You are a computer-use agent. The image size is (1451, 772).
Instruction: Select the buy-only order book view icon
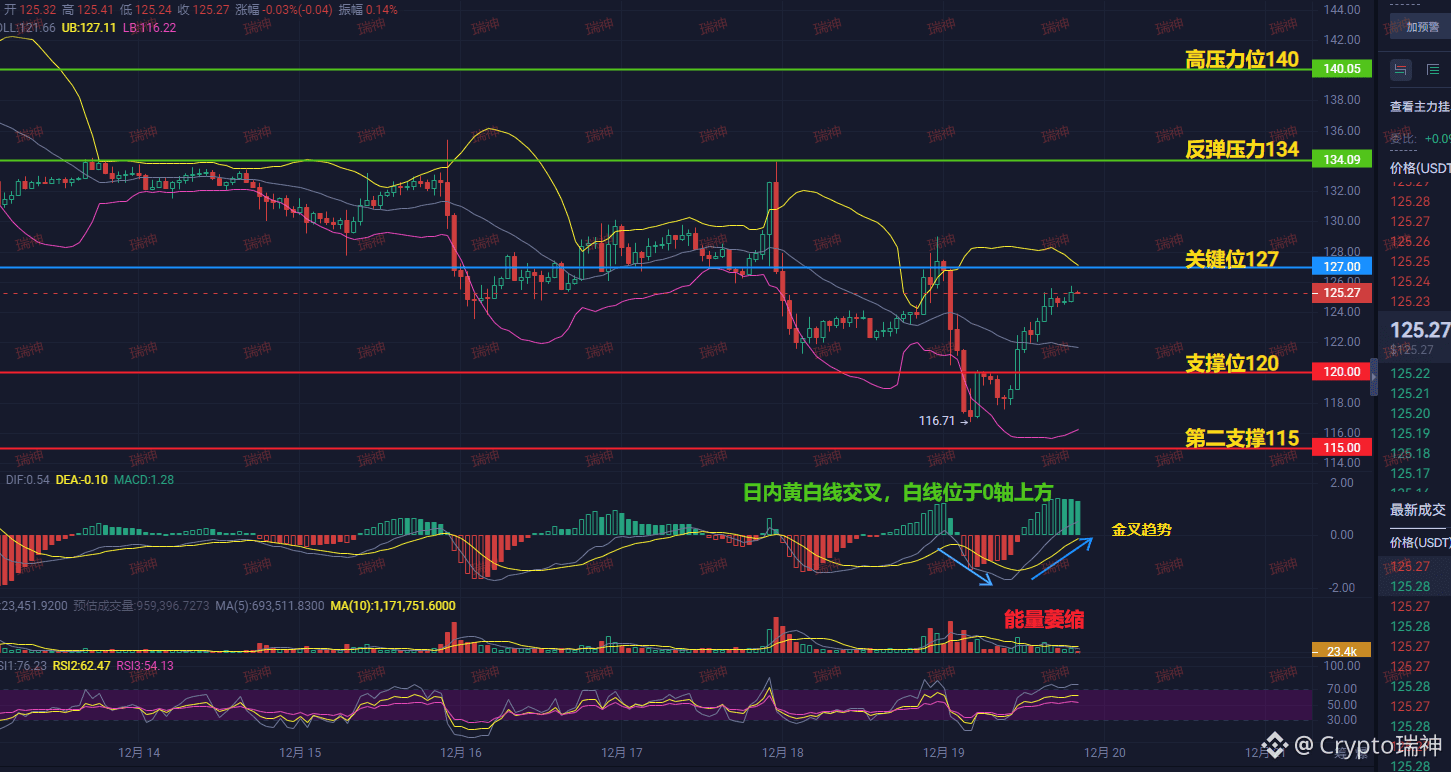[x=1433, y=70]
